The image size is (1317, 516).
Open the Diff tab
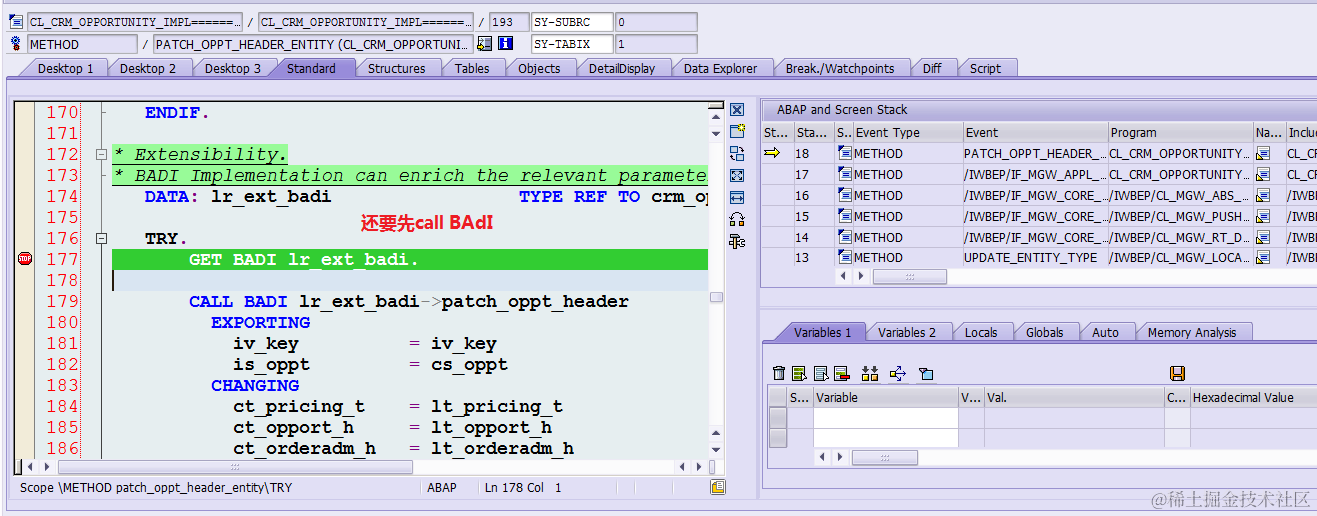(932, 68)
